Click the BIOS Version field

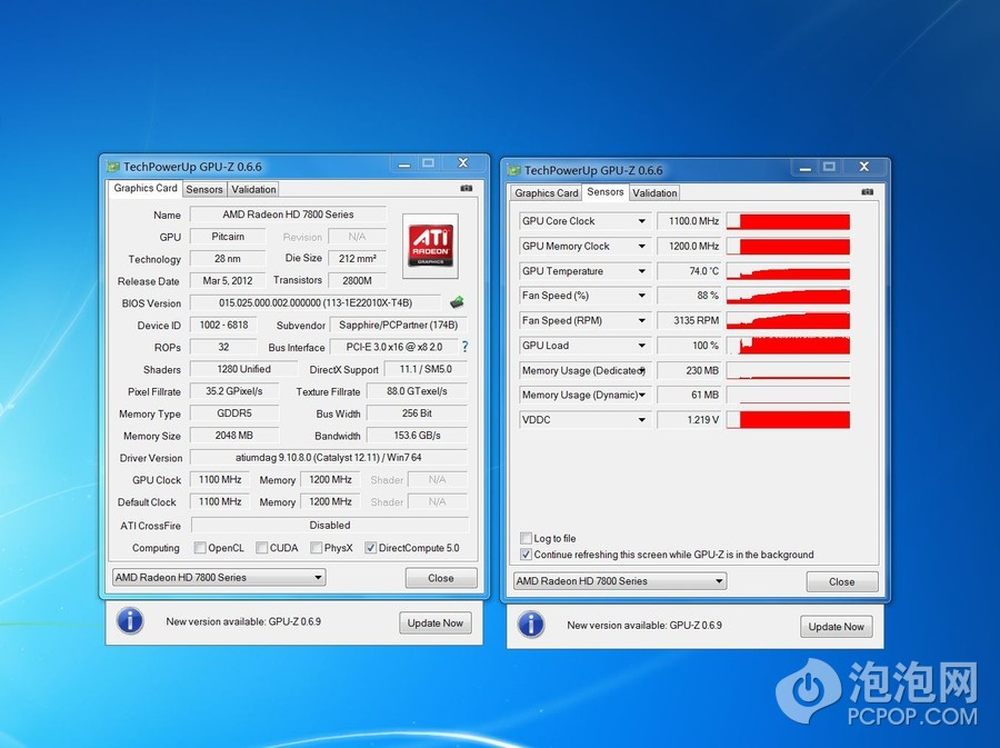(316, 303)
